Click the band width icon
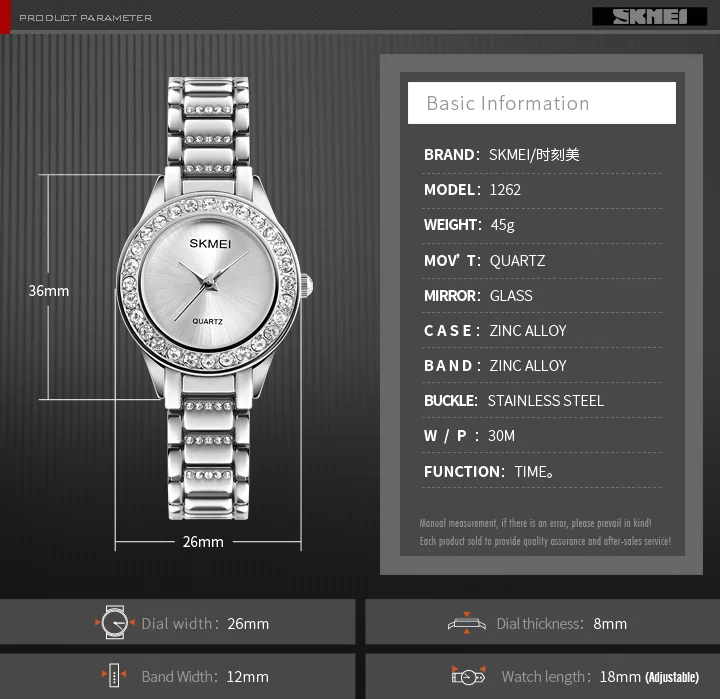The height and width of the screenshot is (699, 720). [114, 675]
